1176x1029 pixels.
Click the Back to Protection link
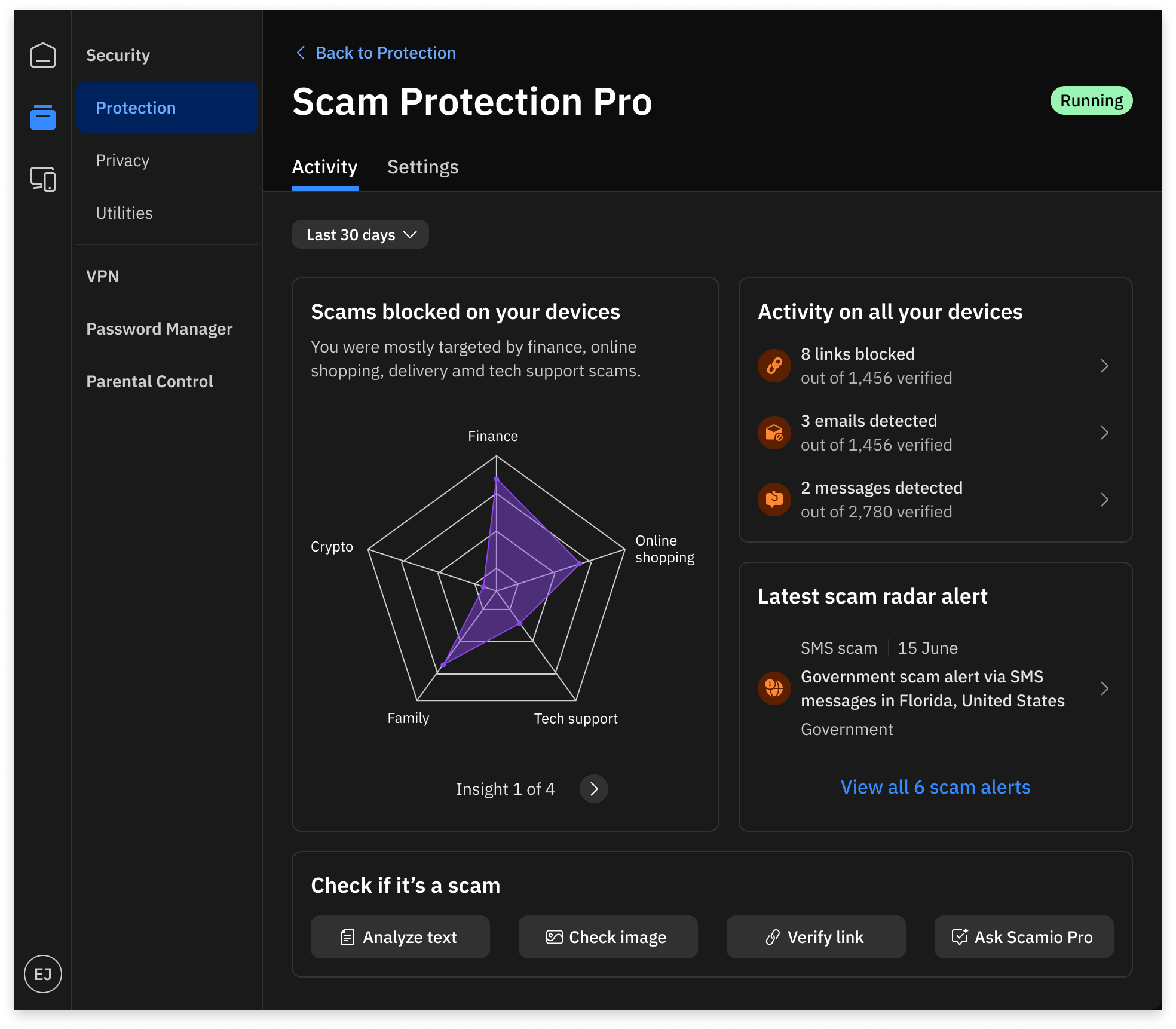[x=385, y=53]
